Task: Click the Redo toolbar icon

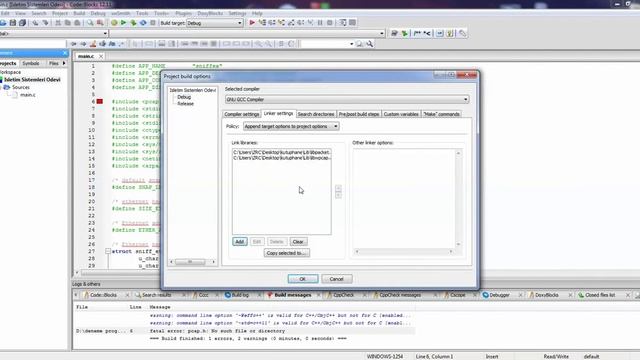Action: [45, 23]
